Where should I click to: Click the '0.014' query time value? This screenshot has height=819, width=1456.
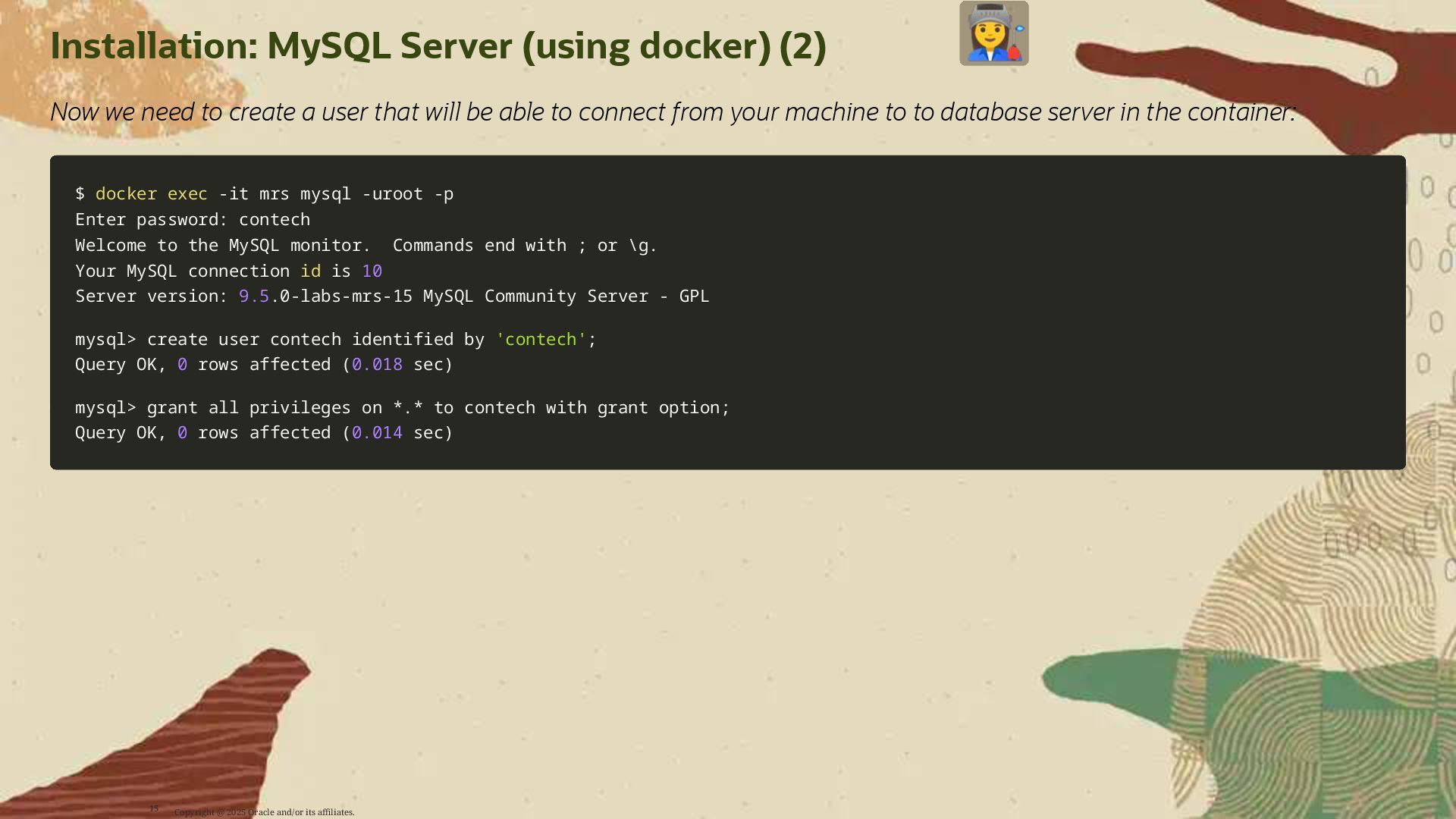click(x=377, y=433)
